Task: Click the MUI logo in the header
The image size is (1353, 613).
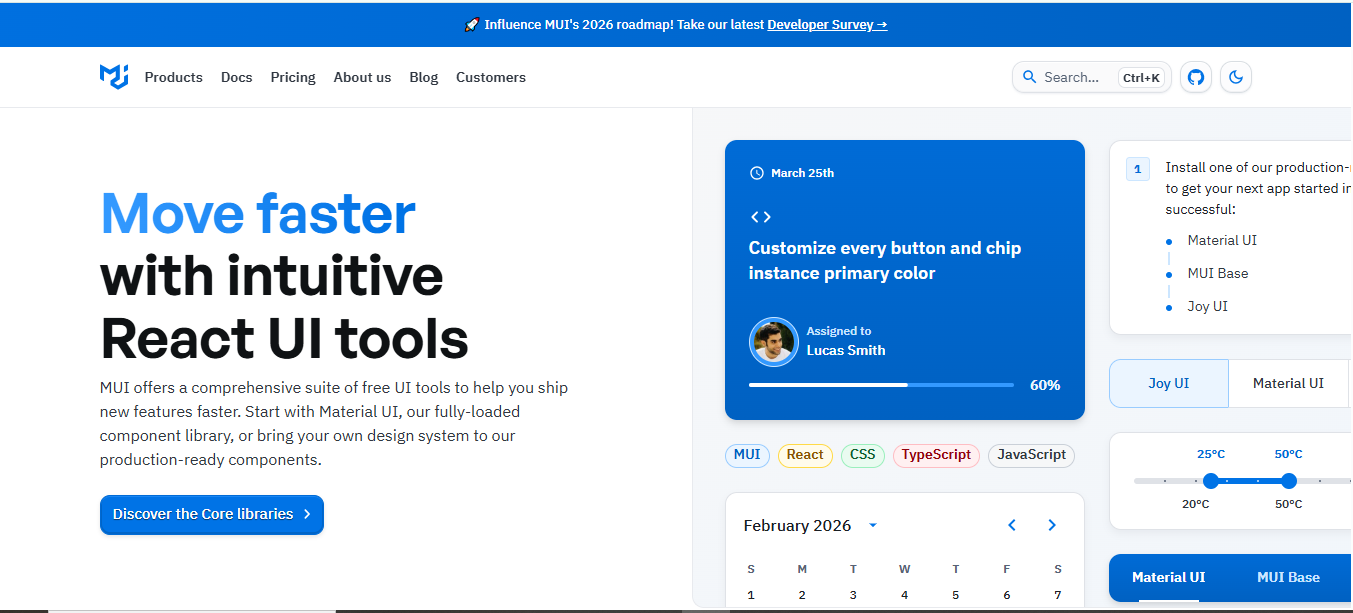Action: [113, 77]
